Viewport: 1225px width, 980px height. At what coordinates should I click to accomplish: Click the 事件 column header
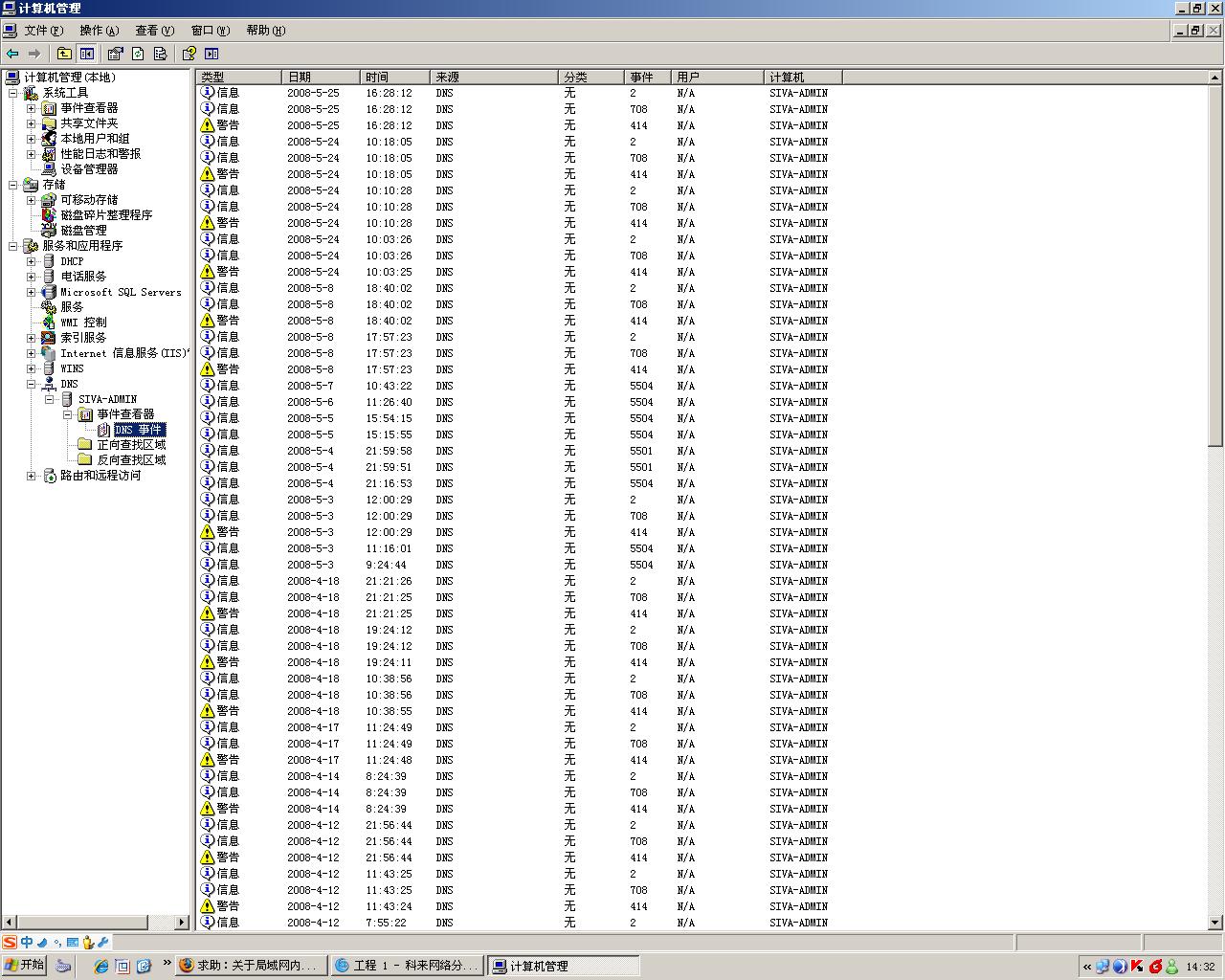coord(647,77)
